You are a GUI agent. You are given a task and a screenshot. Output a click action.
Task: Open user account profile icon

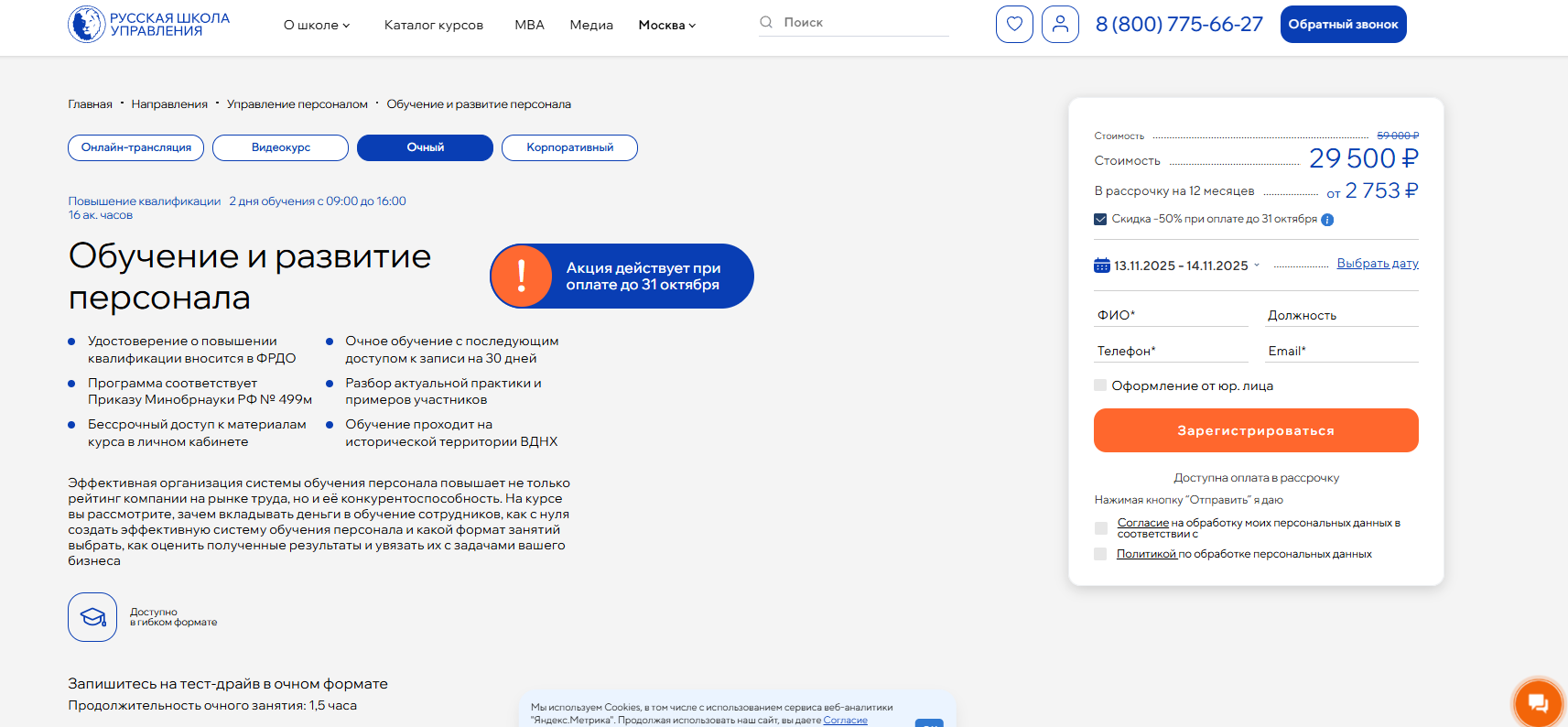[1060, 25]
